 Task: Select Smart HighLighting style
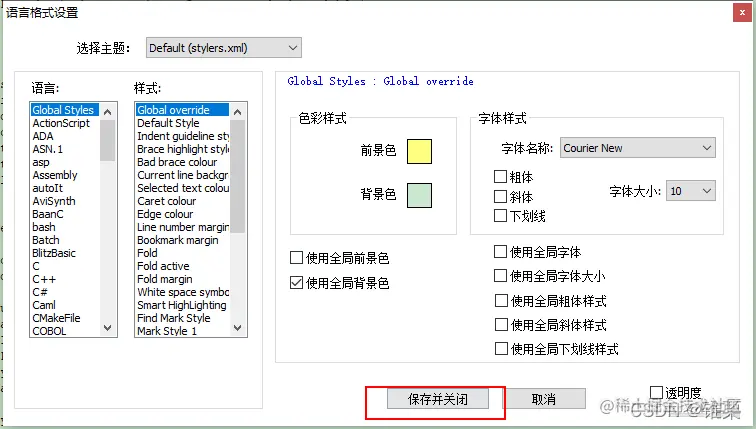tap(182, 305)
